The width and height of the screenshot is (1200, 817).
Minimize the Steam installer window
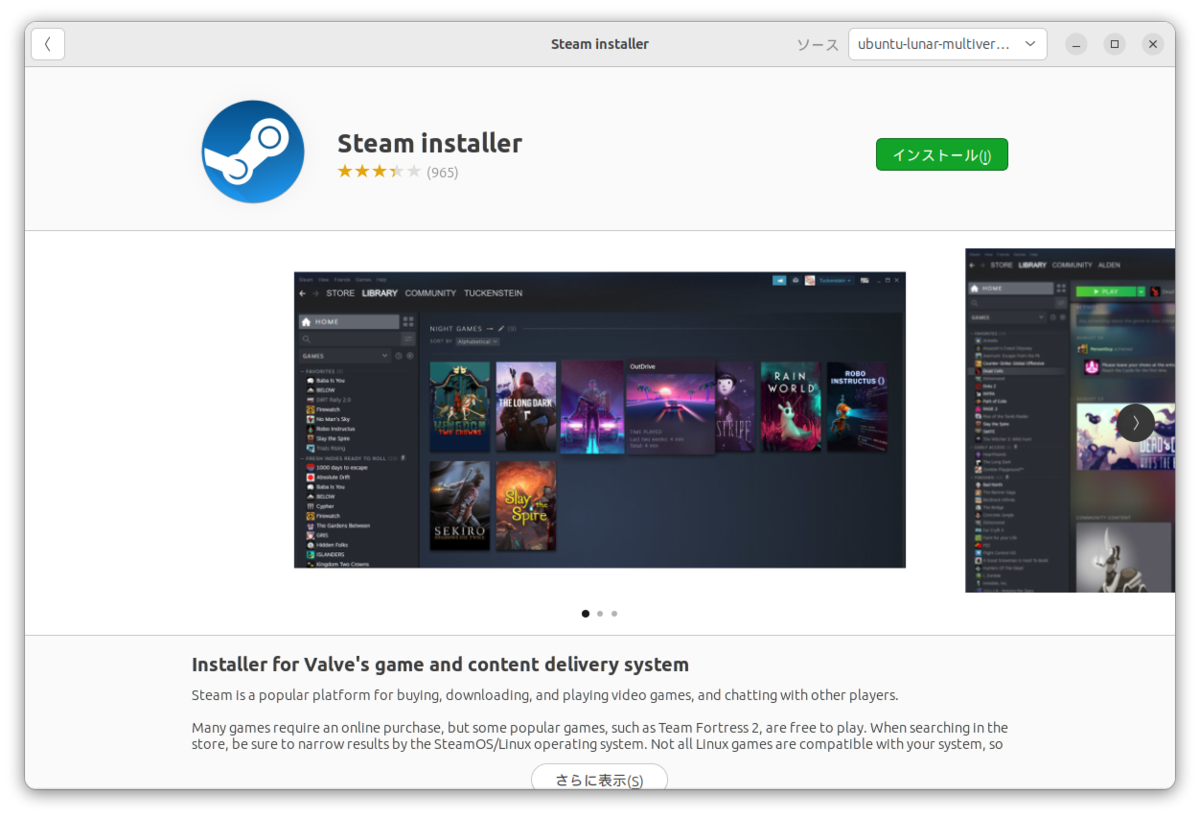point(1076,44)
